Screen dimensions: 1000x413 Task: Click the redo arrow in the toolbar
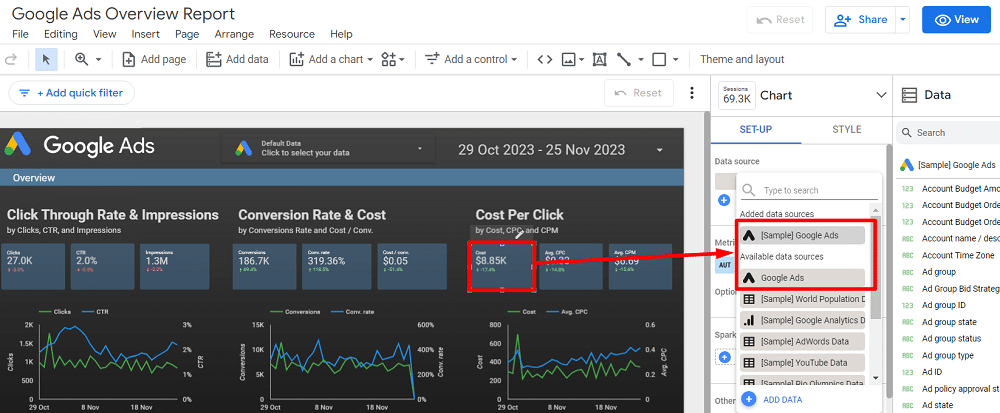(10, 59)
